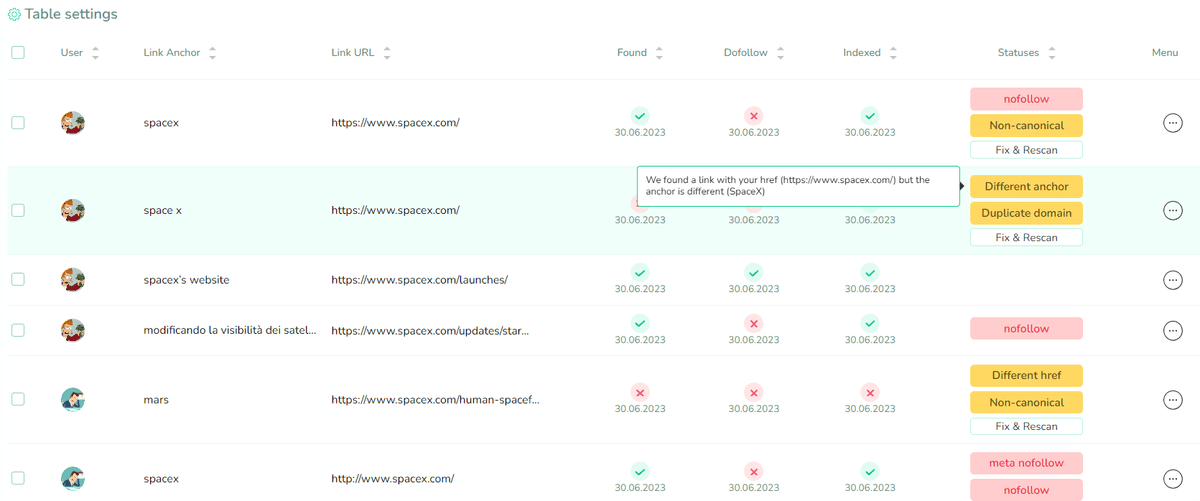Click Fix & Rescan in 'mars' row
The image size is (1200, 501).
pos(1026,426)
